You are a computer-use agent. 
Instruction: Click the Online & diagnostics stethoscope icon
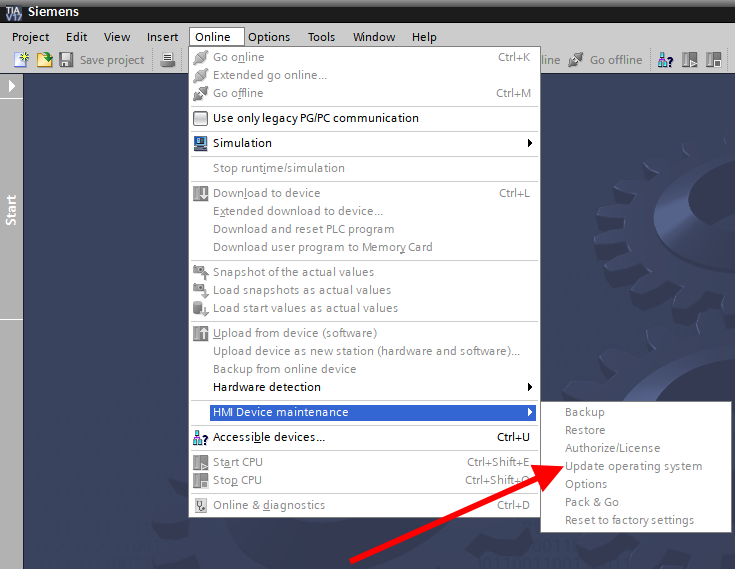pyautogui.click(x=201, y=505)
